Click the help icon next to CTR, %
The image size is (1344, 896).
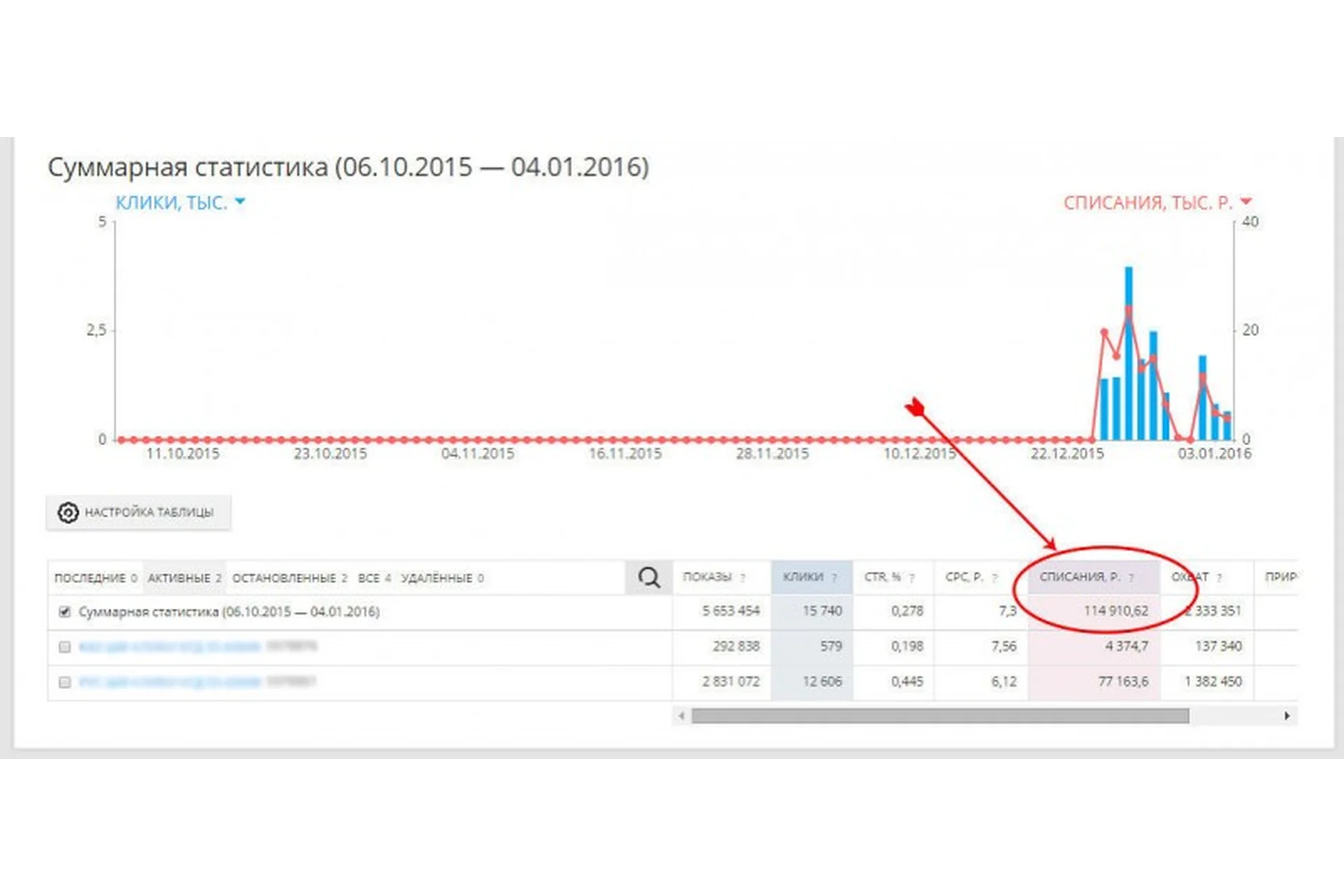(x=911, y=578)
